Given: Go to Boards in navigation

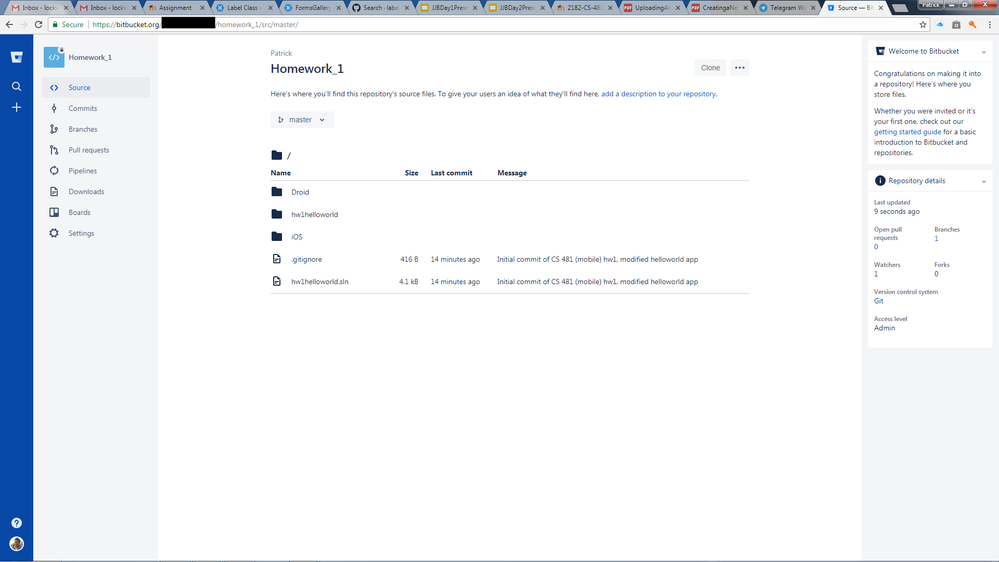Looking at the screenshot, I should pos(96,213).
